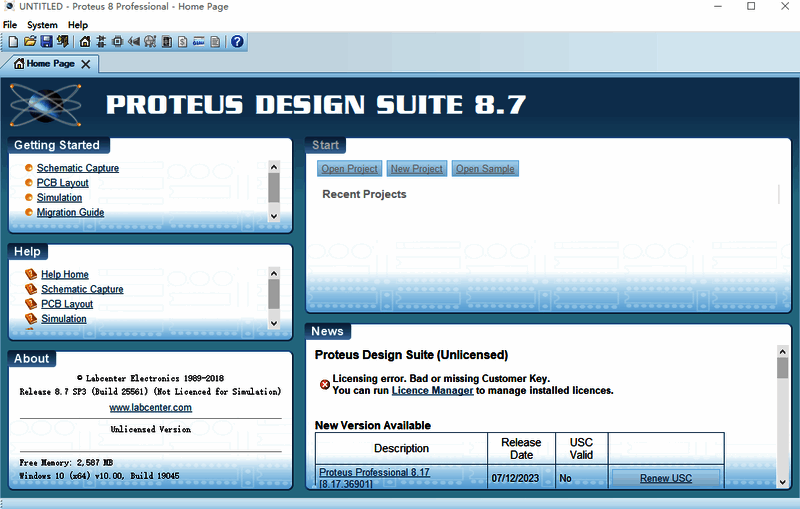
Task: Visit the www.labcenter.com link
Action: point(151,408)
